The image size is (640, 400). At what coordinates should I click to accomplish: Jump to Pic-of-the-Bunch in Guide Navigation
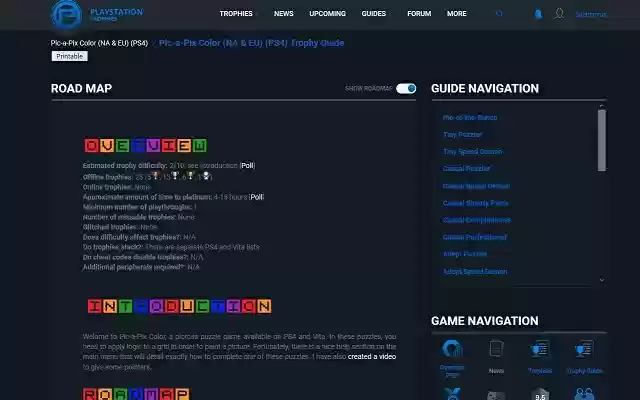coord(470,118)
